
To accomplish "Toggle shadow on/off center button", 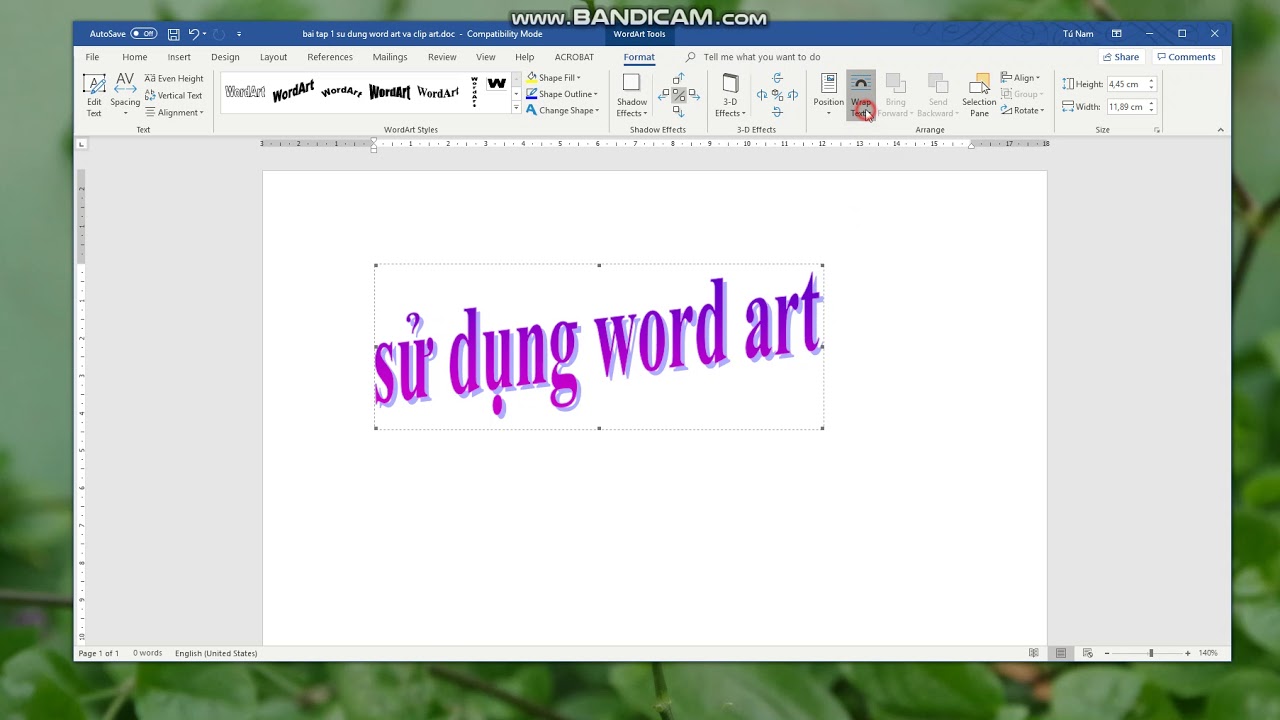I will click(x=678, y=95).
